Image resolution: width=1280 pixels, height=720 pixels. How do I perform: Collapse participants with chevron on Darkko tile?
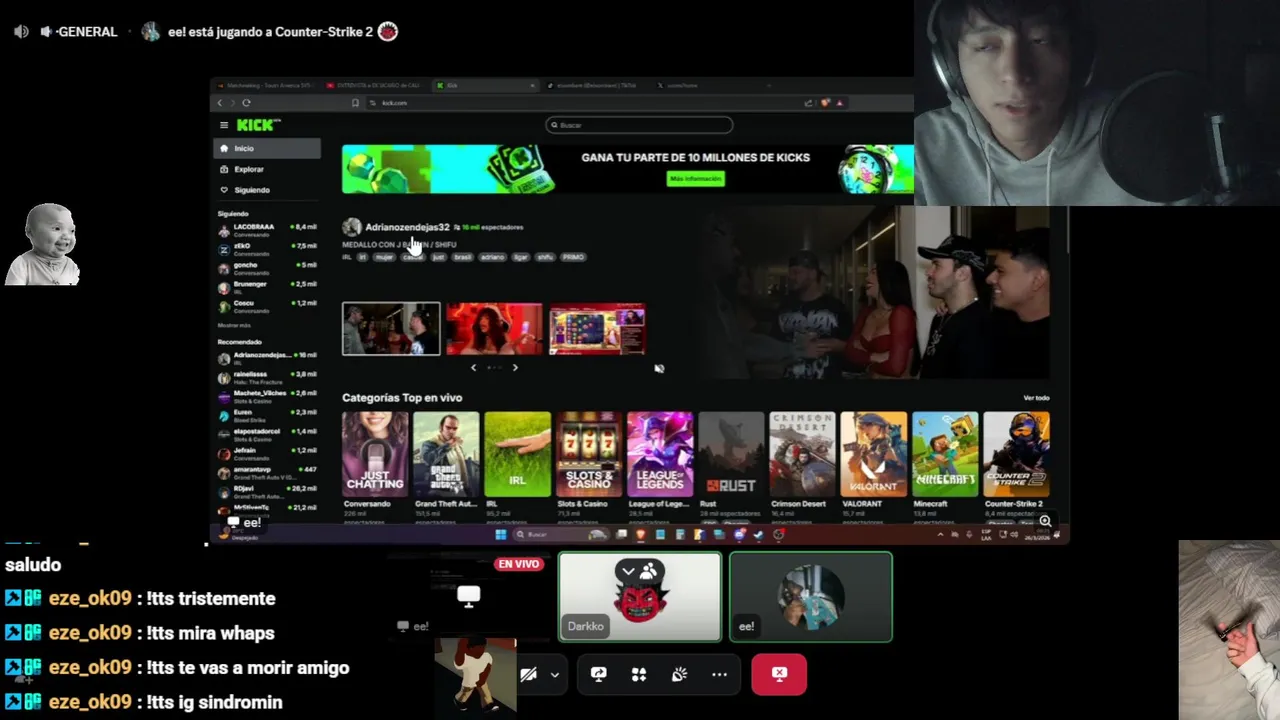[x=628, y=571]
